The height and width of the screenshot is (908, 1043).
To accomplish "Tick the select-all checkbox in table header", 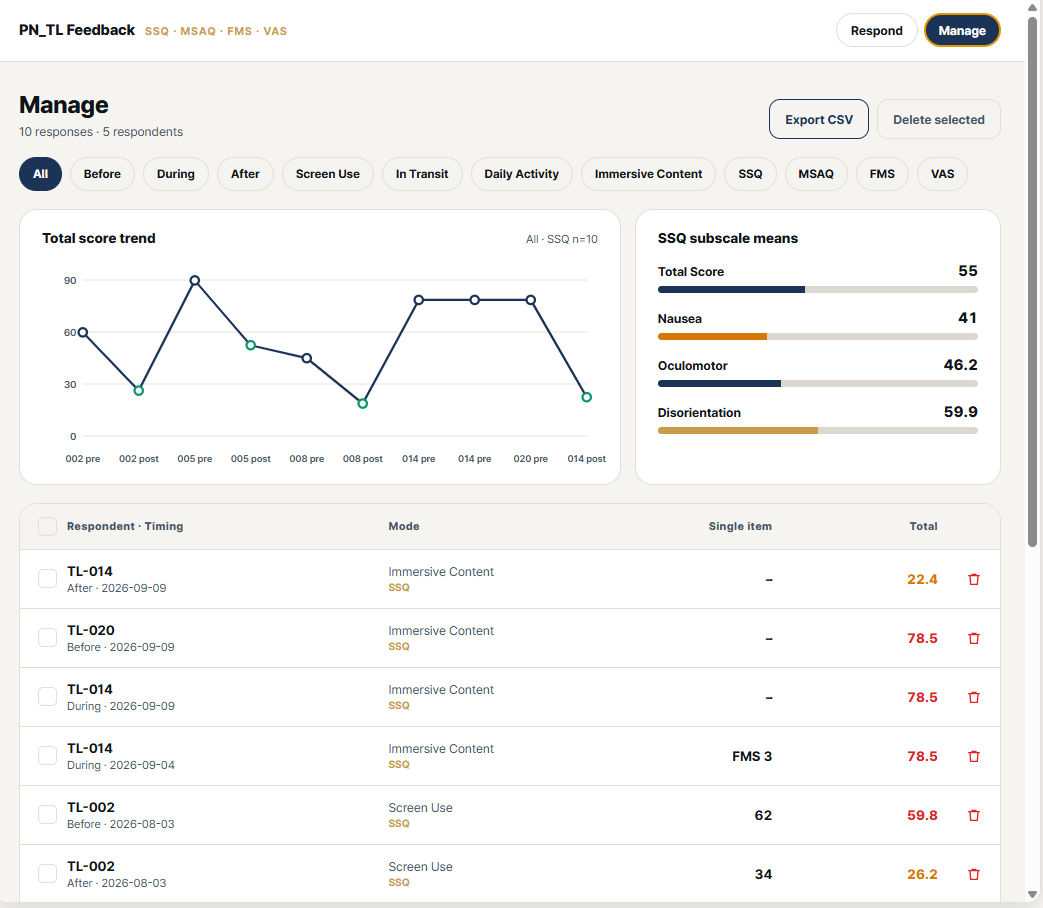I will point(47,526).
